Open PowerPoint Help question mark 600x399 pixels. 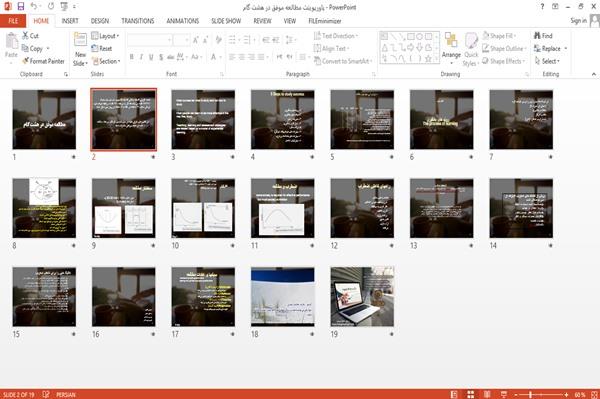click(542, 7)
